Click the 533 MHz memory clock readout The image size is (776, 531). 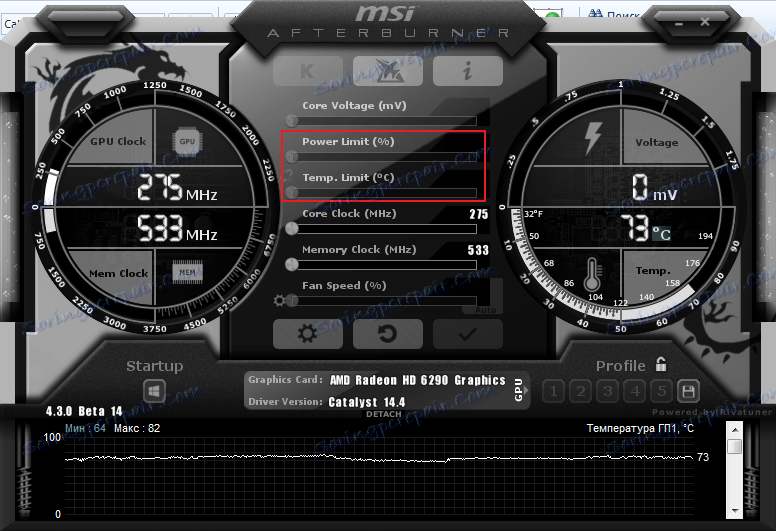[177, 228]
